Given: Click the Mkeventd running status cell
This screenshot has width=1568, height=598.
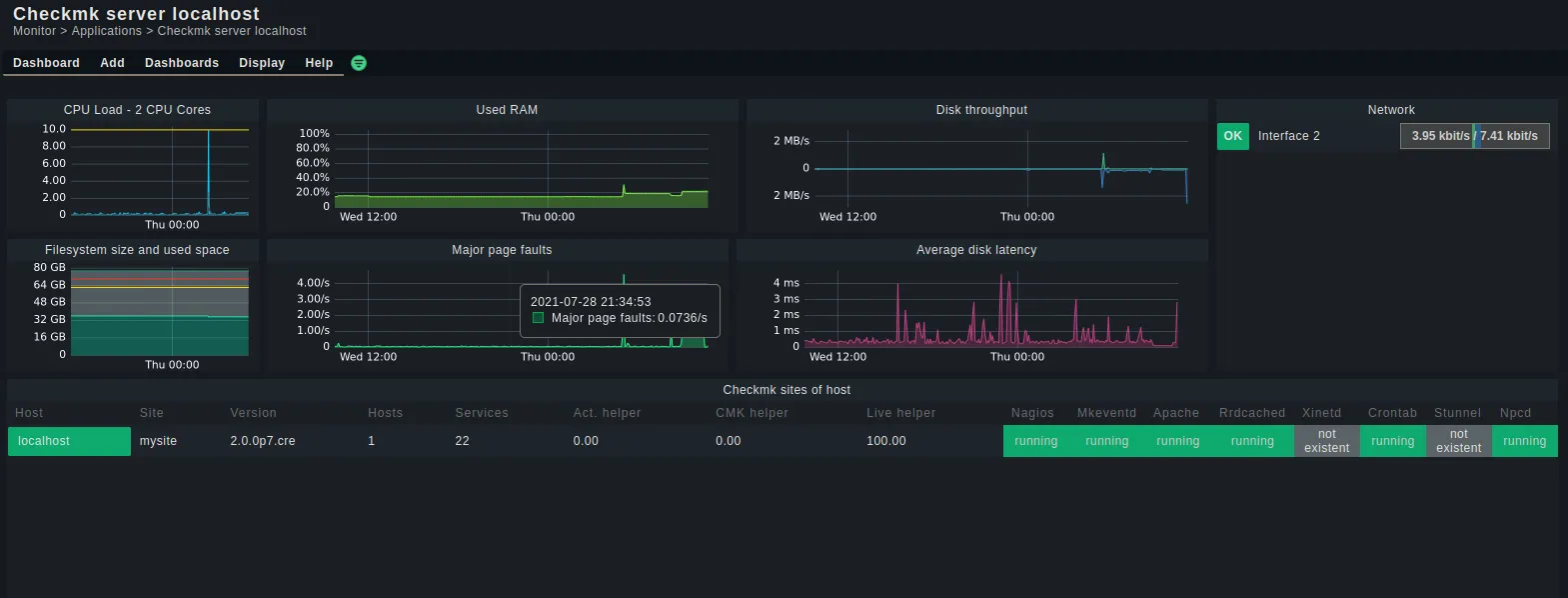Looking at the screenshot, I should (1106, 441).
